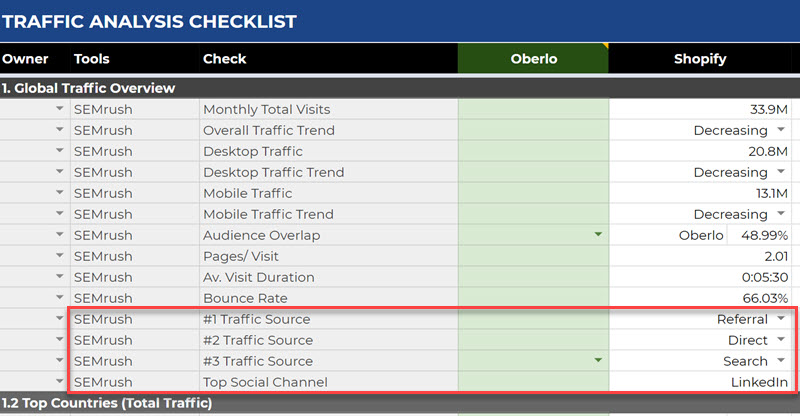Screen dimensions: 800x416
Task: Select the Oberlo column header
Action: click(532, 59)
